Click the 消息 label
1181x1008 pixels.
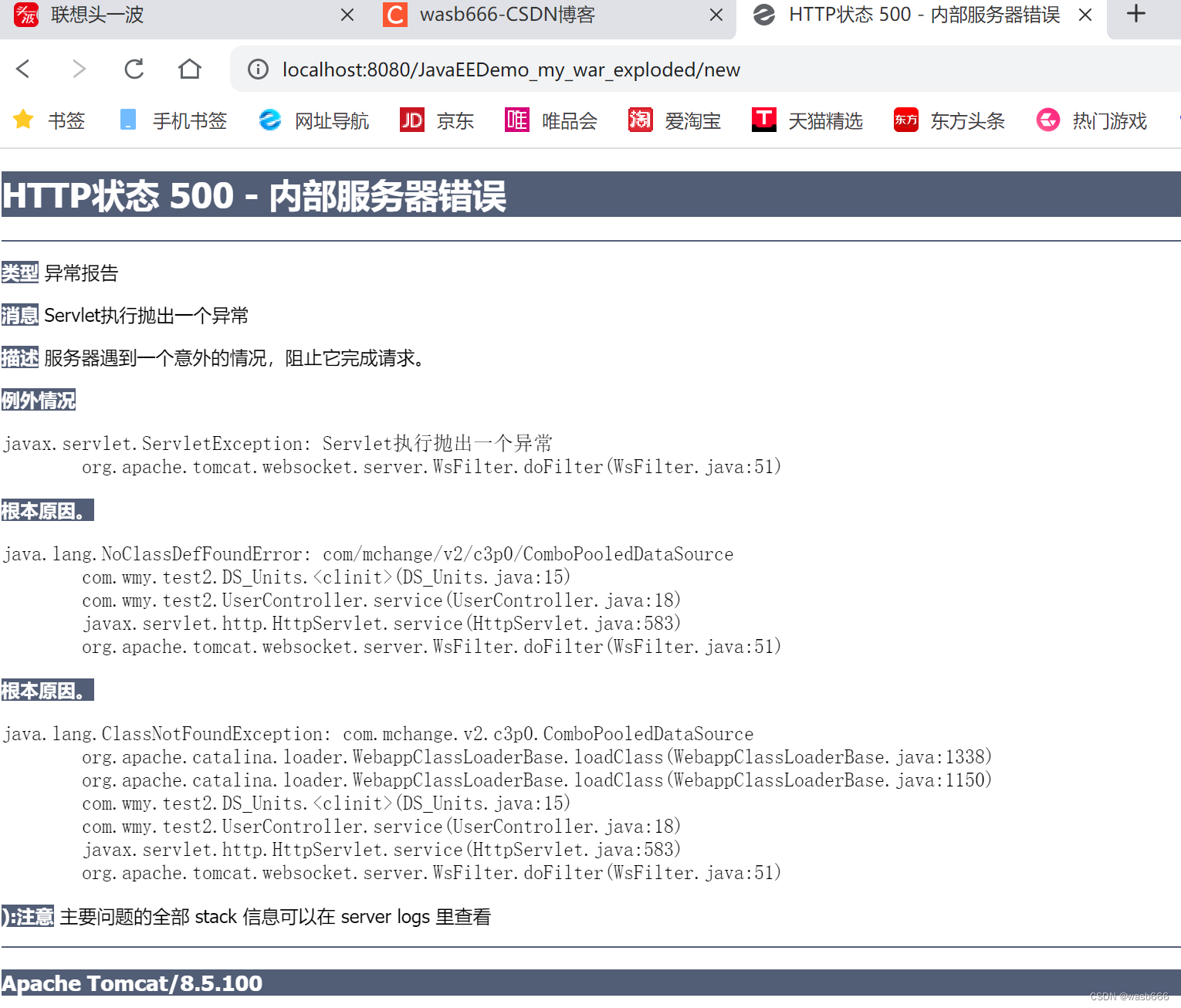pos(20,315)
